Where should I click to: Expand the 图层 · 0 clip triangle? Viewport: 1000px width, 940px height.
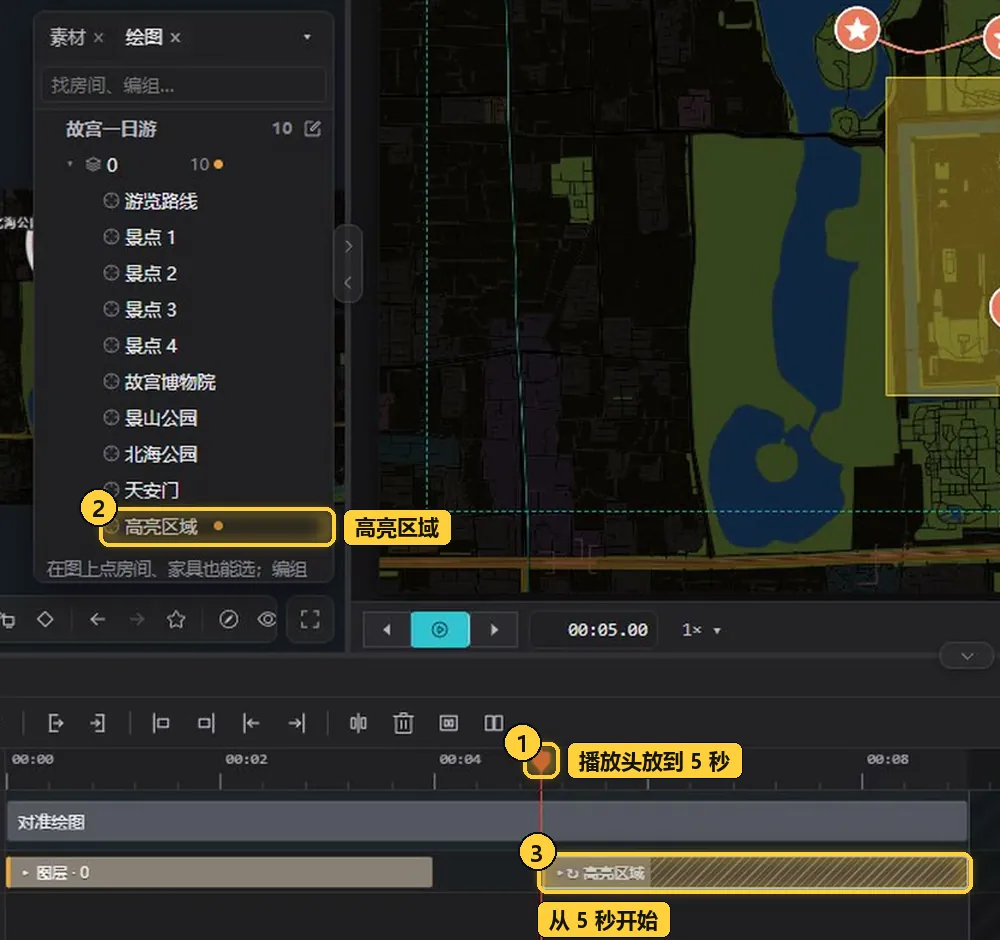(x=26, y=873)
